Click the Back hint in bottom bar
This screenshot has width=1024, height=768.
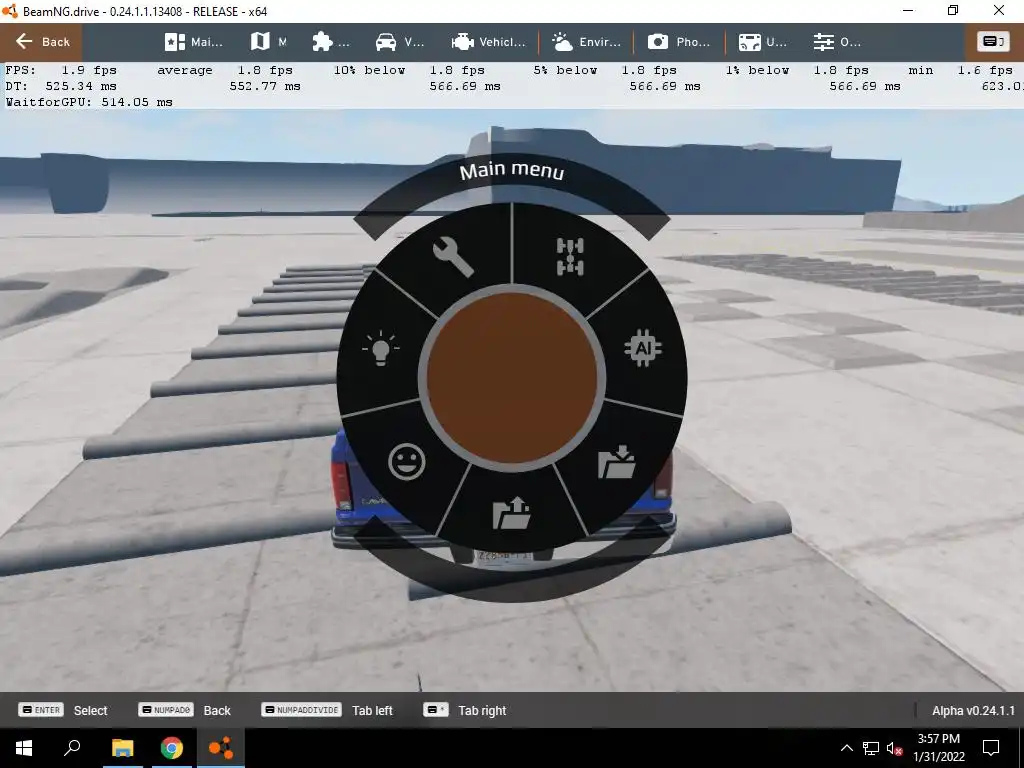click(184, 710)
